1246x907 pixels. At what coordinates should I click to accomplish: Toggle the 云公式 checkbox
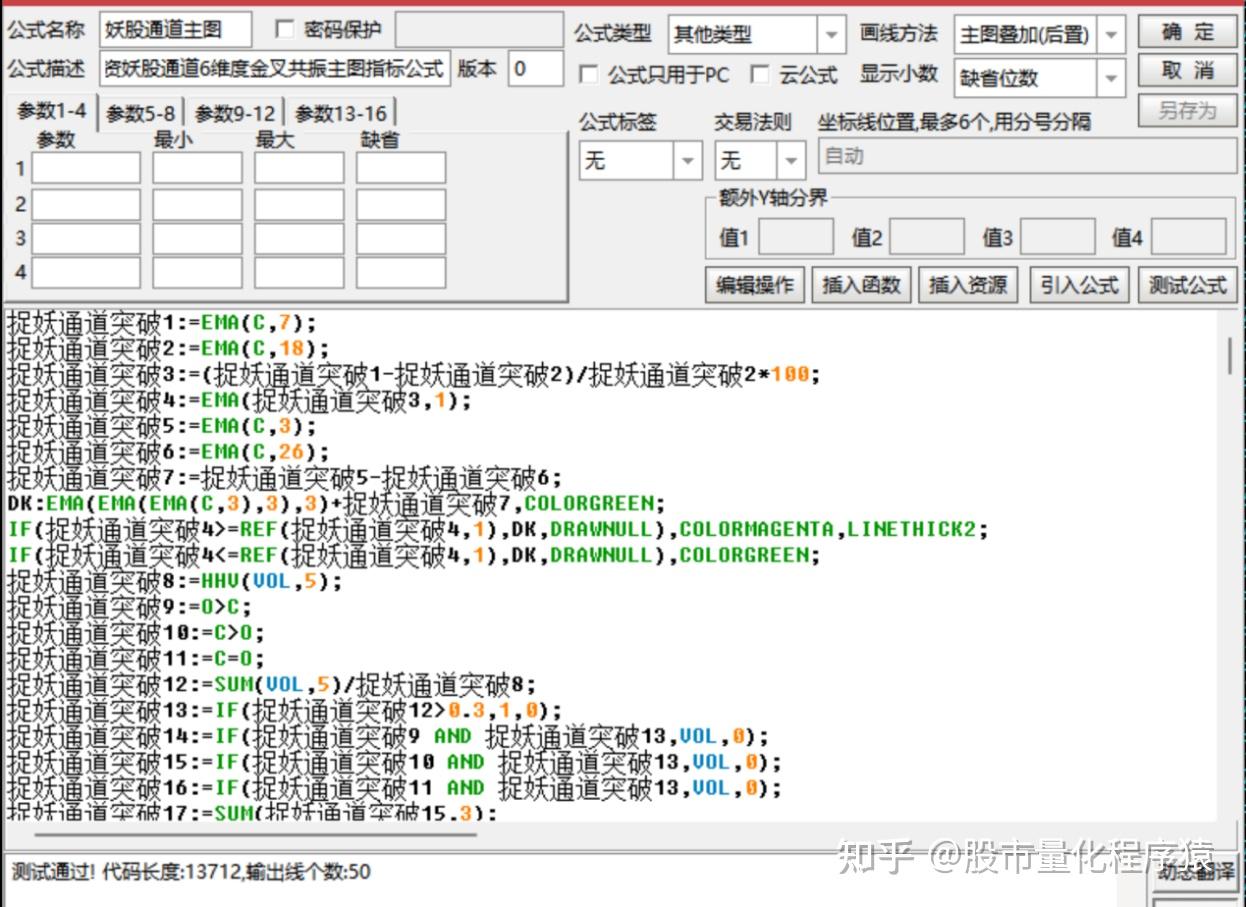(760, 74)
